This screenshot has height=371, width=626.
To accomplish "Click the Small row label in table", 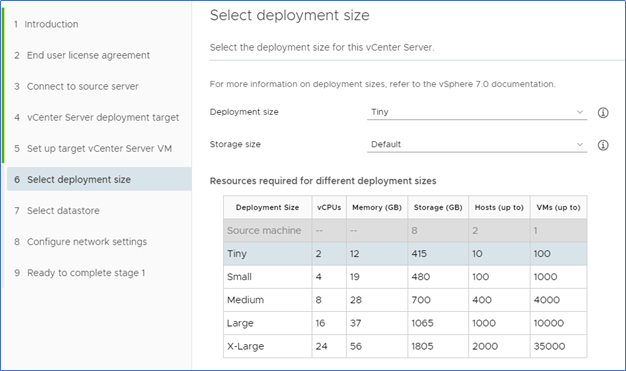I will pos(239,277).
